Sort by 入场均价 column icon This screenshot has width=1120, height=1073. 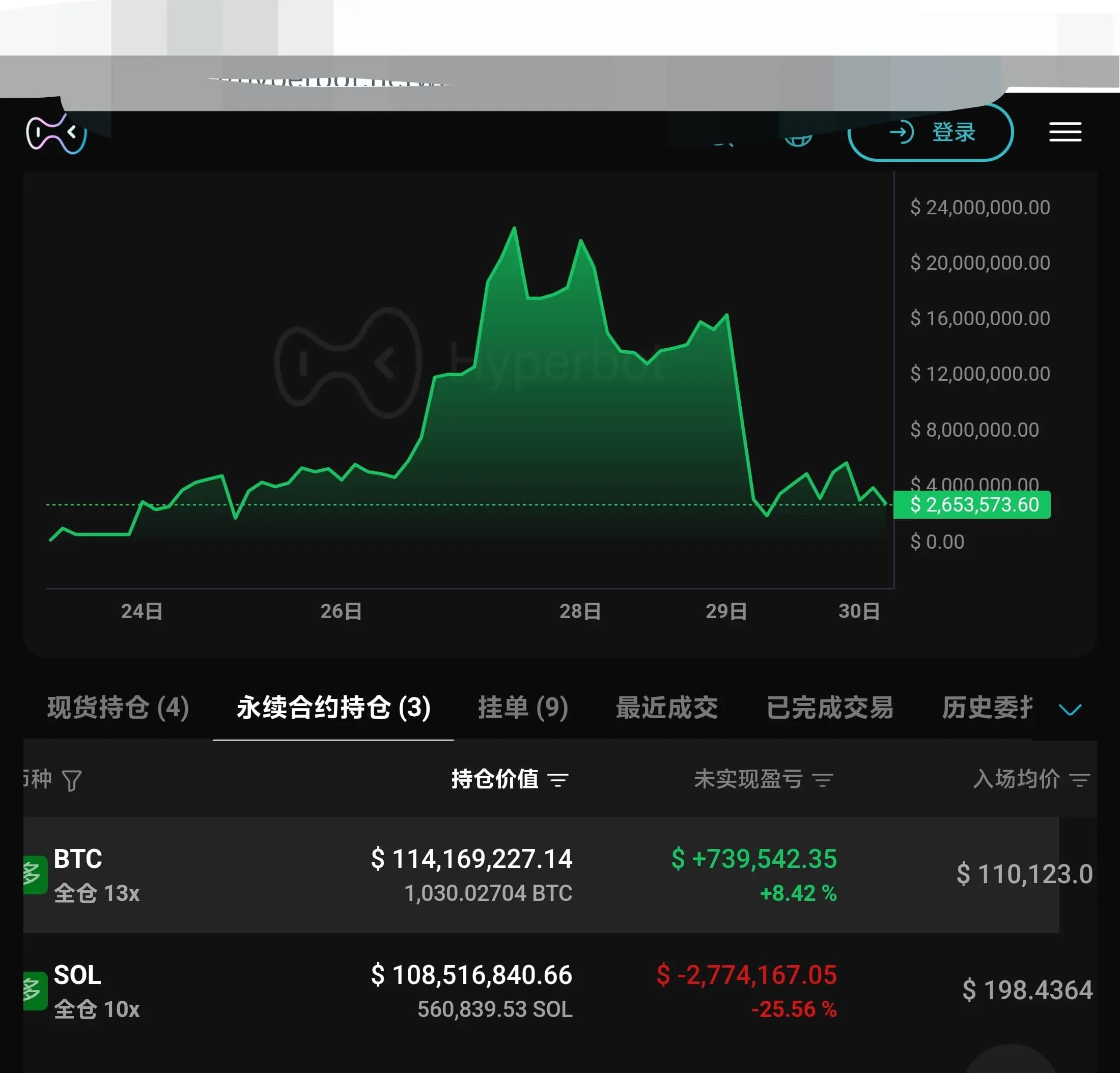[x=1079, y=780]
